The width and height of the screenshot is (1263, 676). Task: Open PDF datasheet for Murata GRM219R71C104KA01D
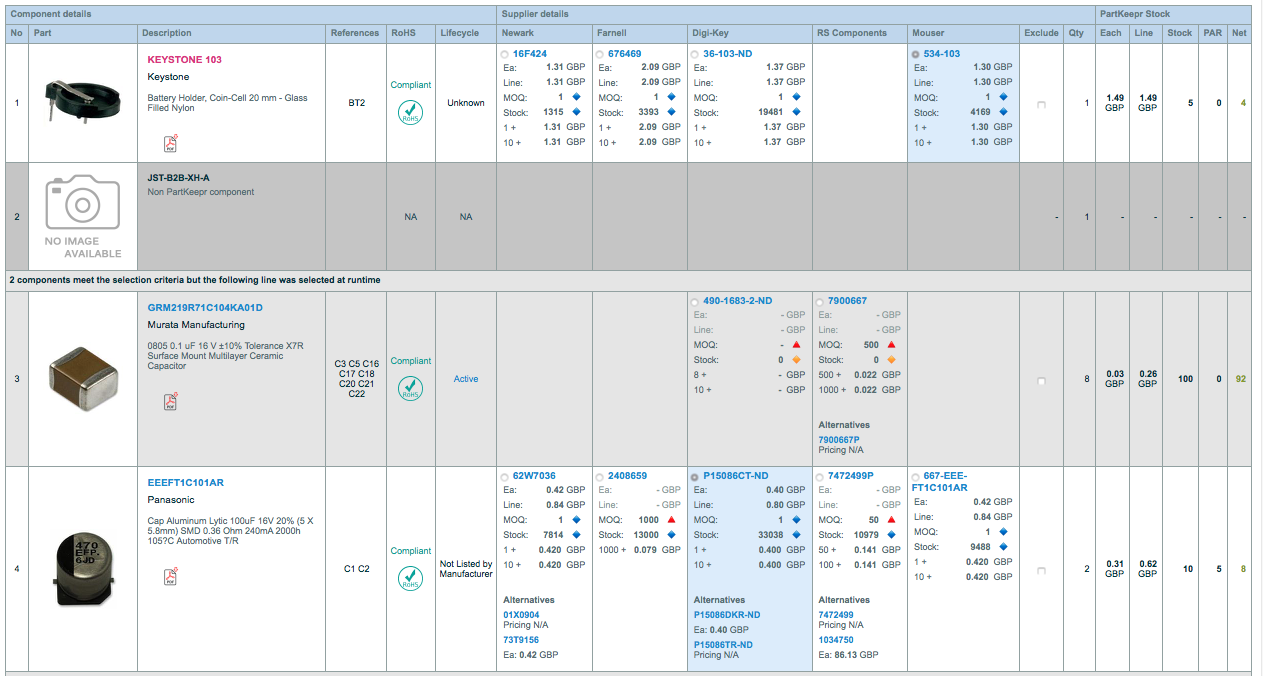pos(170,401)
